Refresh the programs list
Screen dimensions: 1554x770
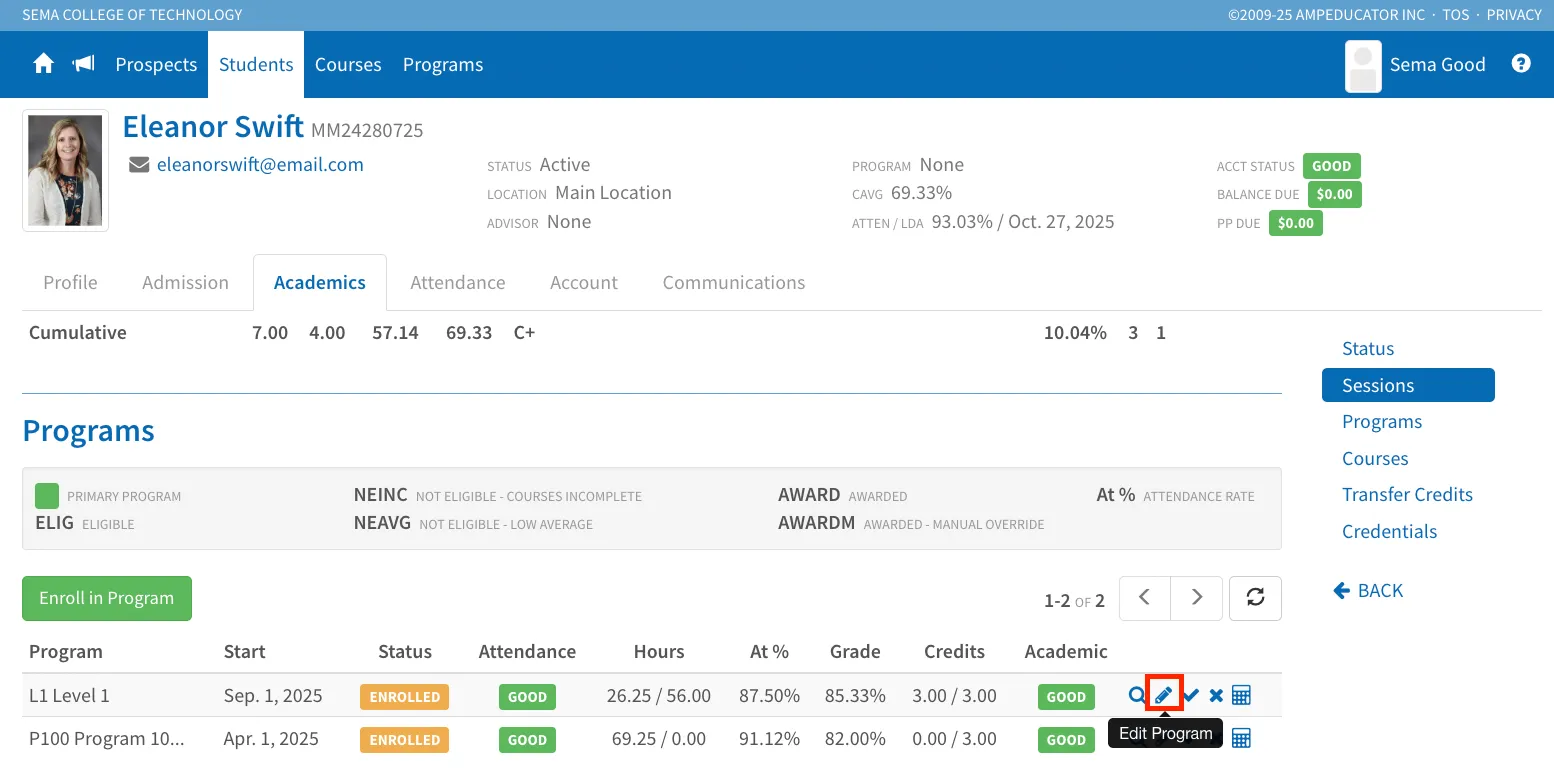point(1255,598)
